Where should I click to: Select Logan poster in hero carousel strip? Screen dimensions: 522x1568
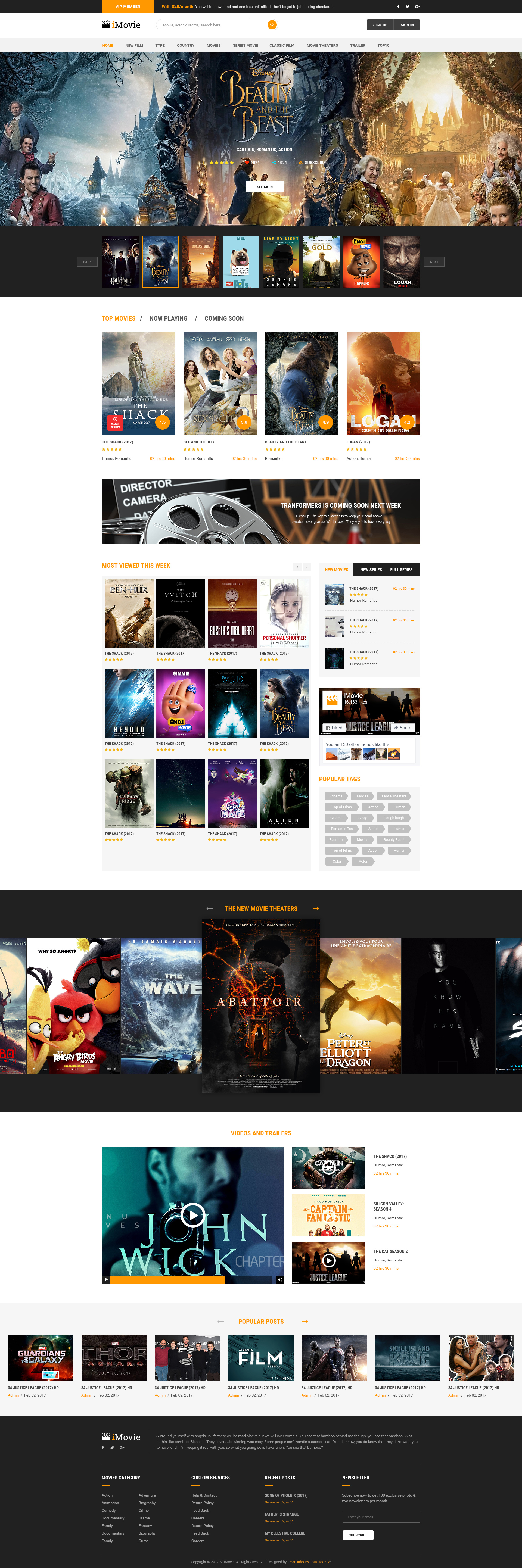point(401,262)
